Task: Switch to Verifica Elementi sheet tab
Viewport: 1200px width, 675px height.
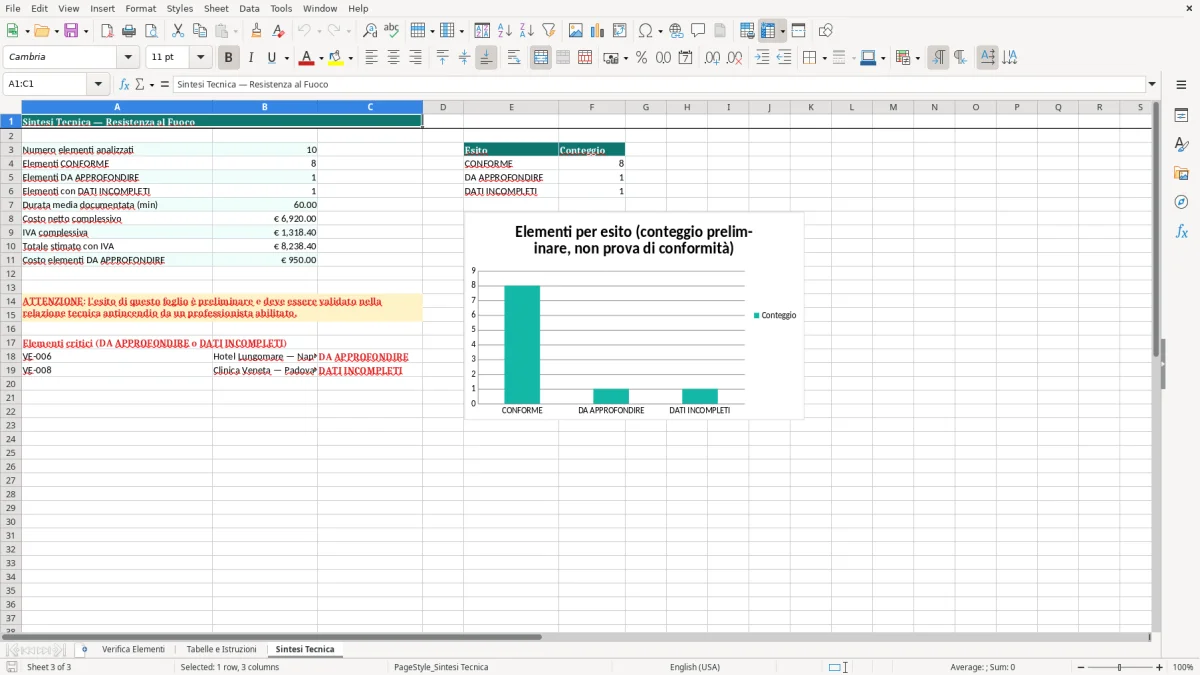Action: (x=133, y=650)
